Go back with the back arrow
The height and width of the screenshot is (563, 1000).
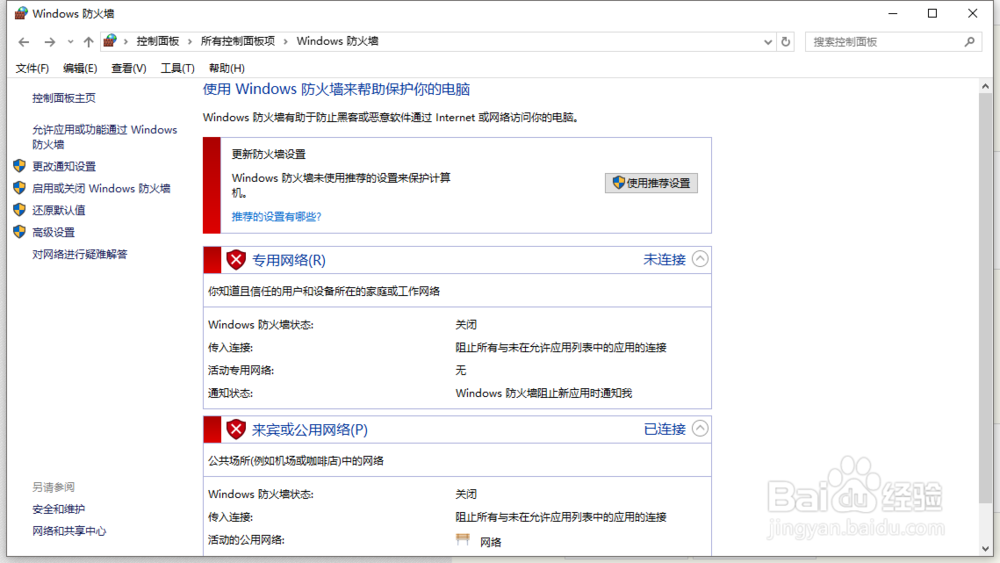[24, 42]
